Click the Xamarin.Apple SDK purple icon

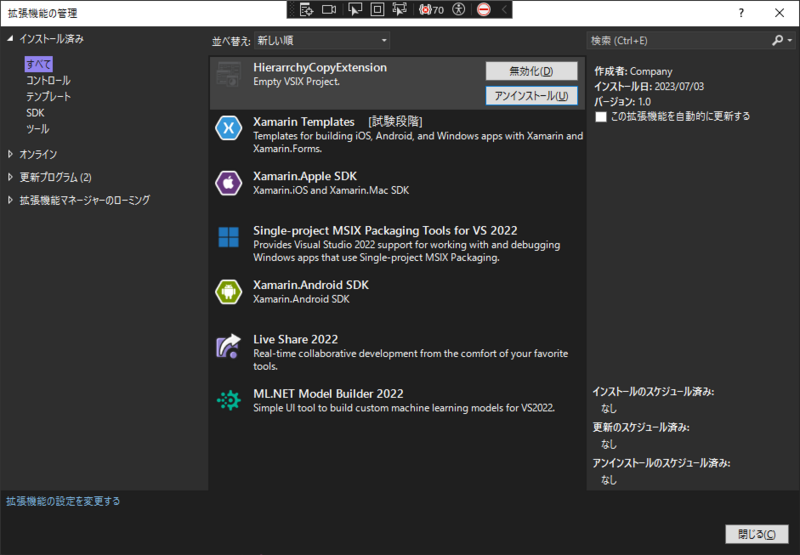pyautogui.click(x=229, y=183)
